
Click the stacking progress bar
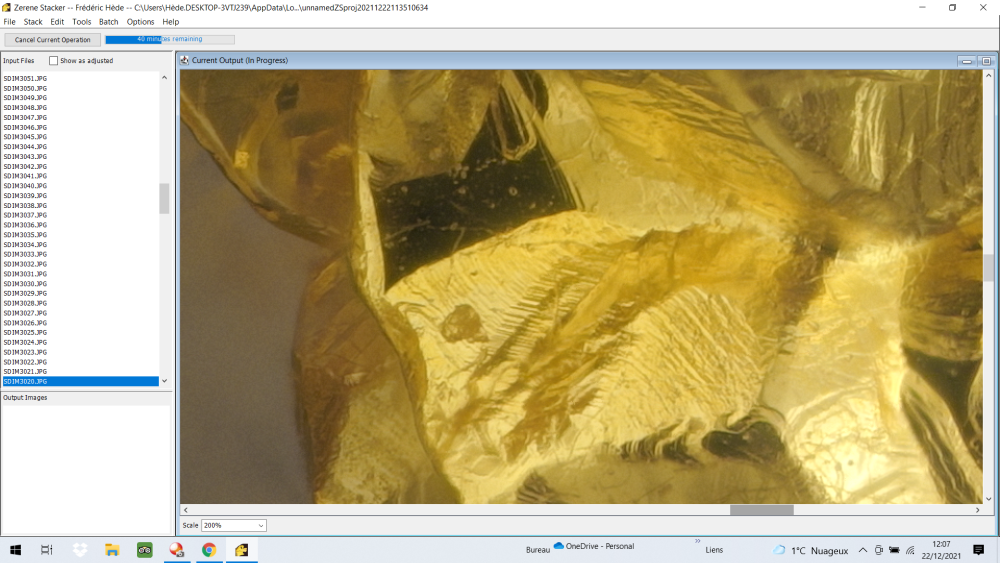(169, 40)
